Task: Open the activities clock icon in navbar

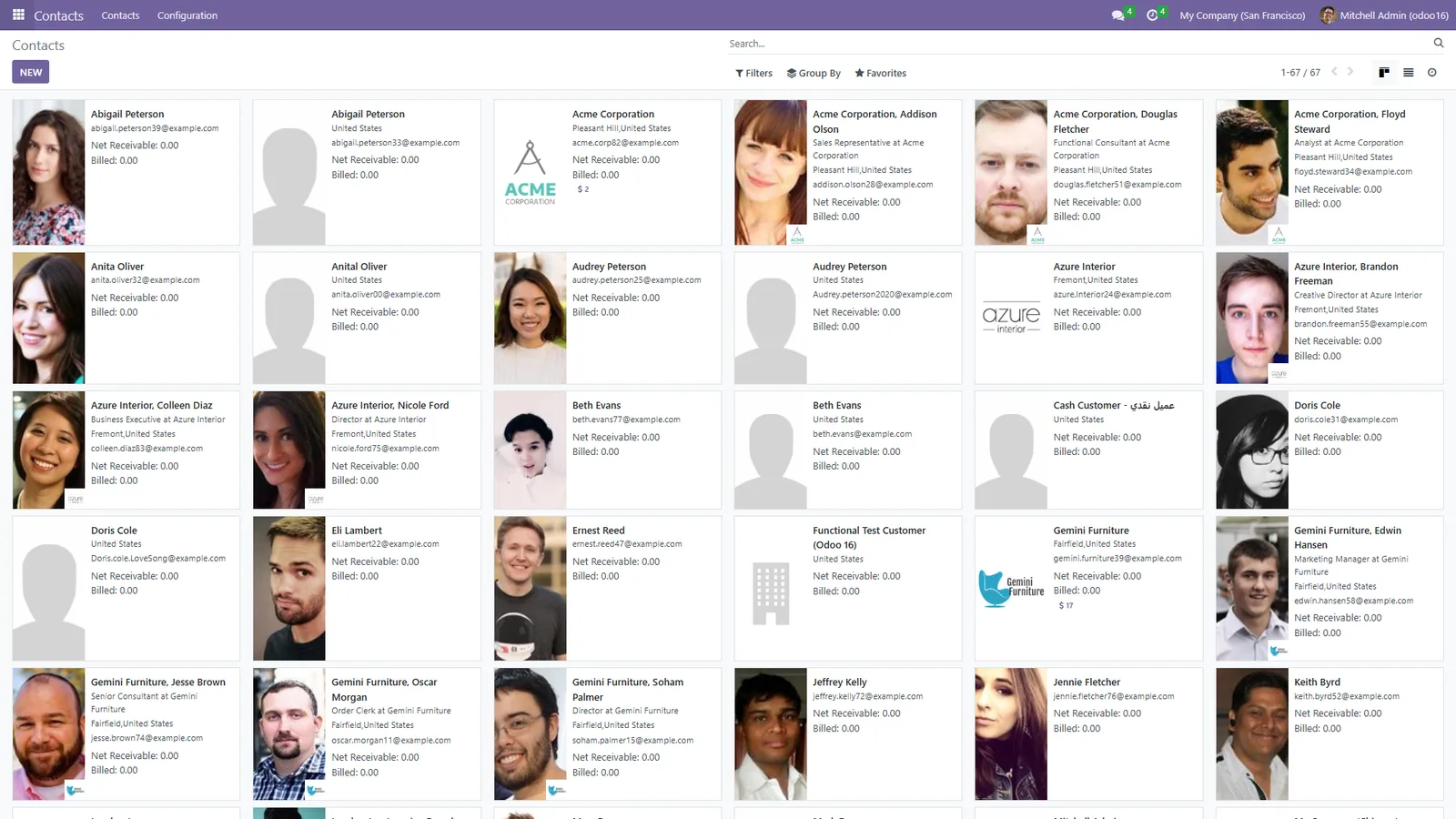Action: coord(1152,15)
